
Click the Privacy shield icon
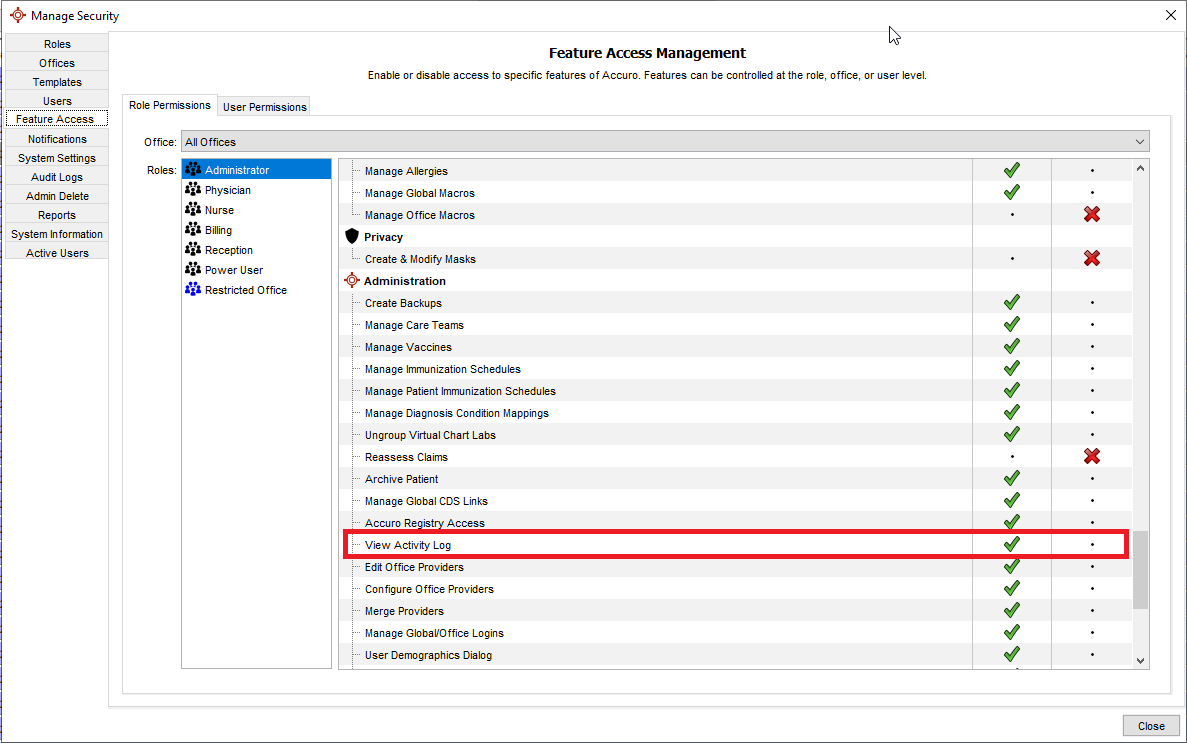351,237
